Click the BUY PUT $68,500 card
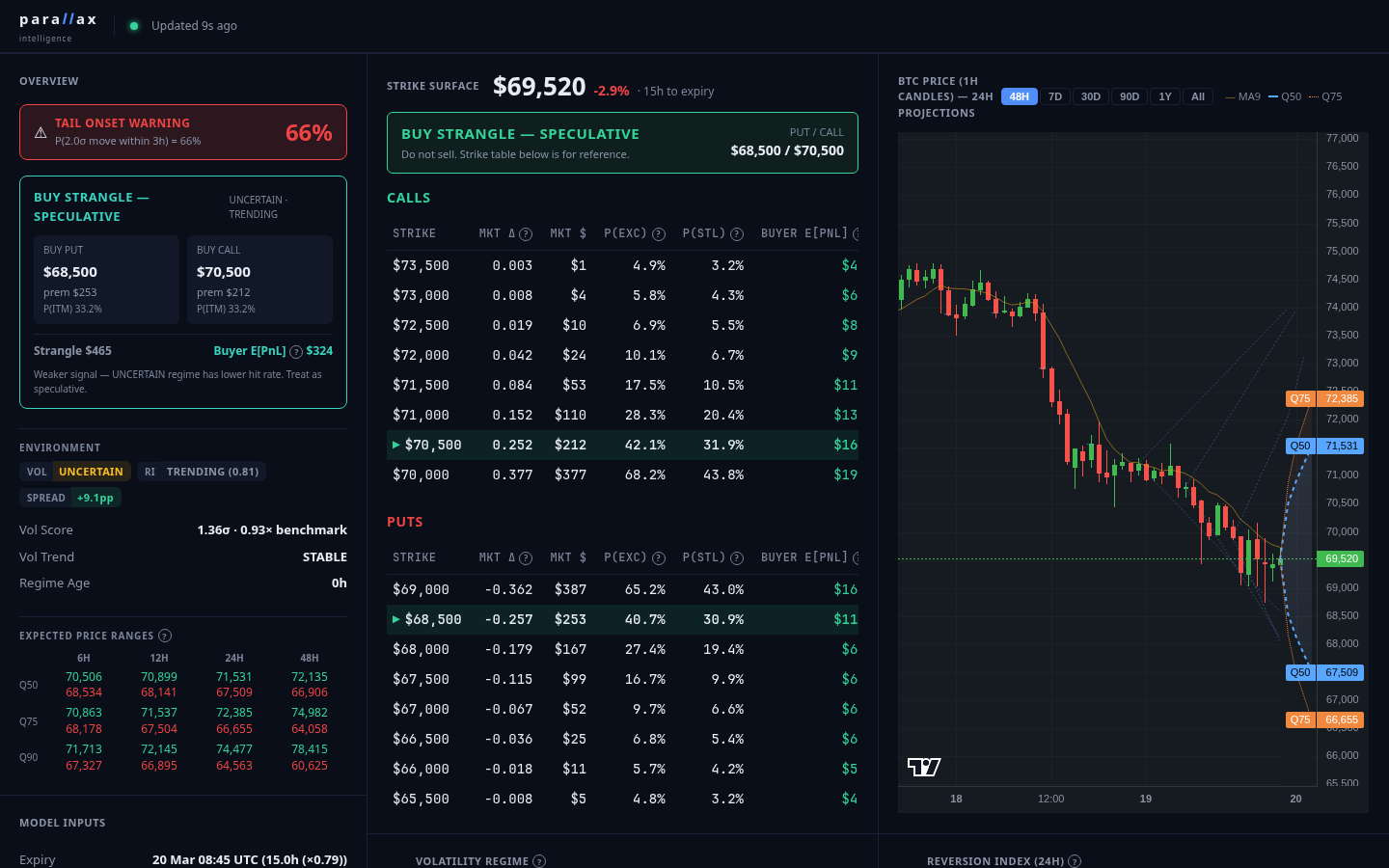This screenshot has width=1389, height=868. [106, 280]
